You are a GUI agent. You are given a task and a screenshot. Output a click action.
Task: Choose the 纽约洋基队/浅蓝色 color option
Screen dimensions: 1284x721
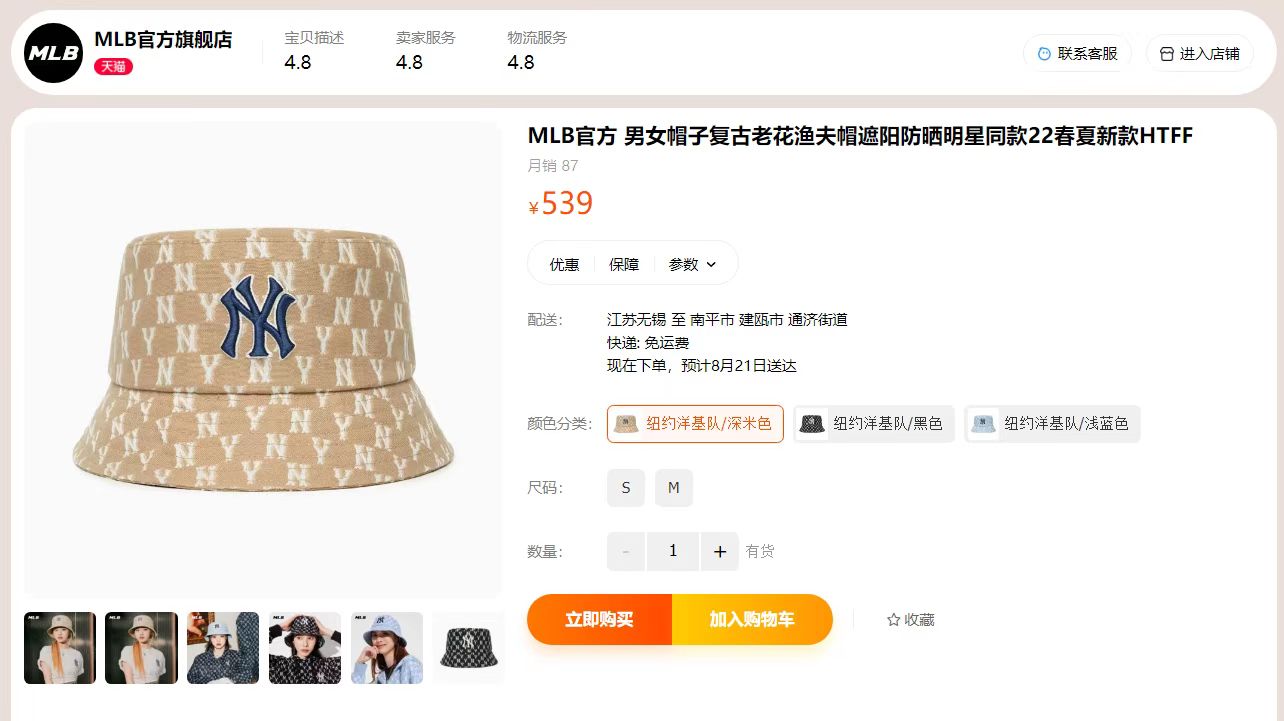[x=1052, y=424]
